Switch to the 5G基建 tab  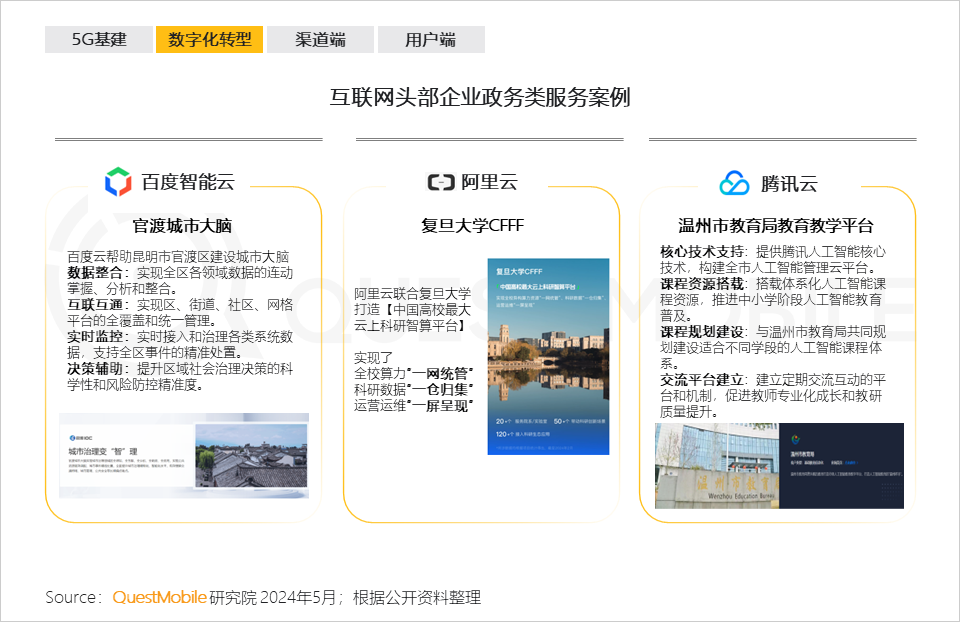[99, 40]
